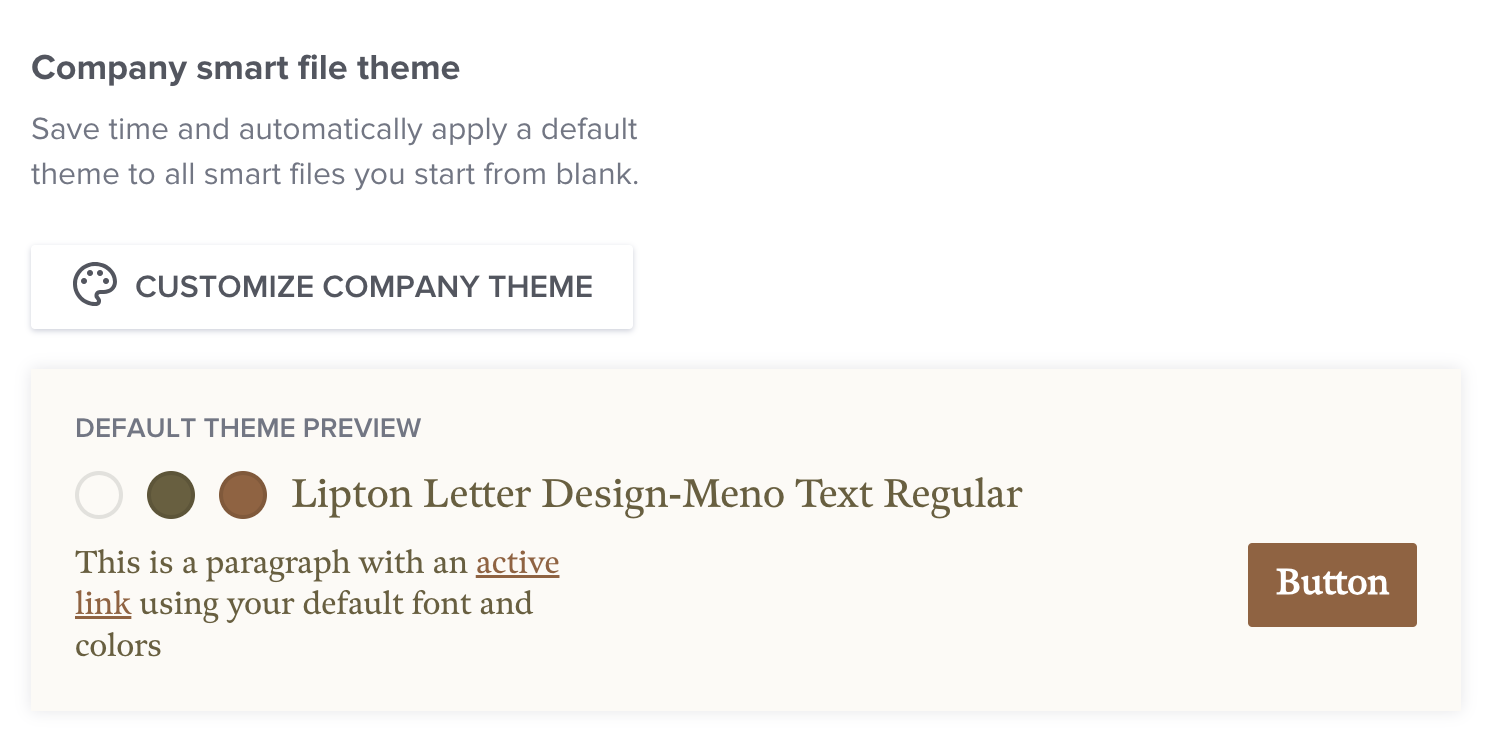Click the brown preview 'Button'
The image size is (1502, 746).
(1332, 585)
